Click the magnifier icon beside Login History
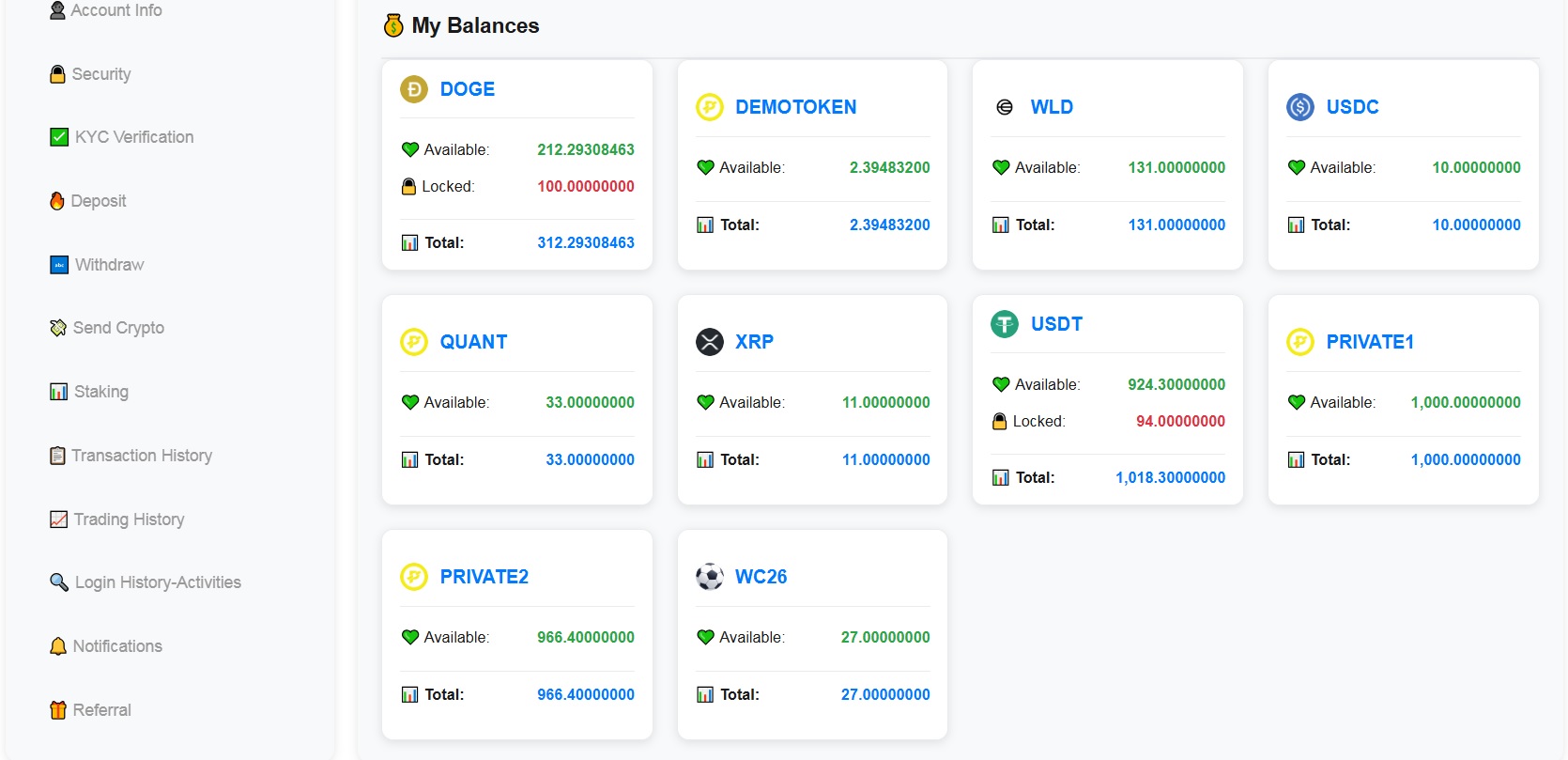The height and width of the screenshot is (760, 1568). click(59, 582)
